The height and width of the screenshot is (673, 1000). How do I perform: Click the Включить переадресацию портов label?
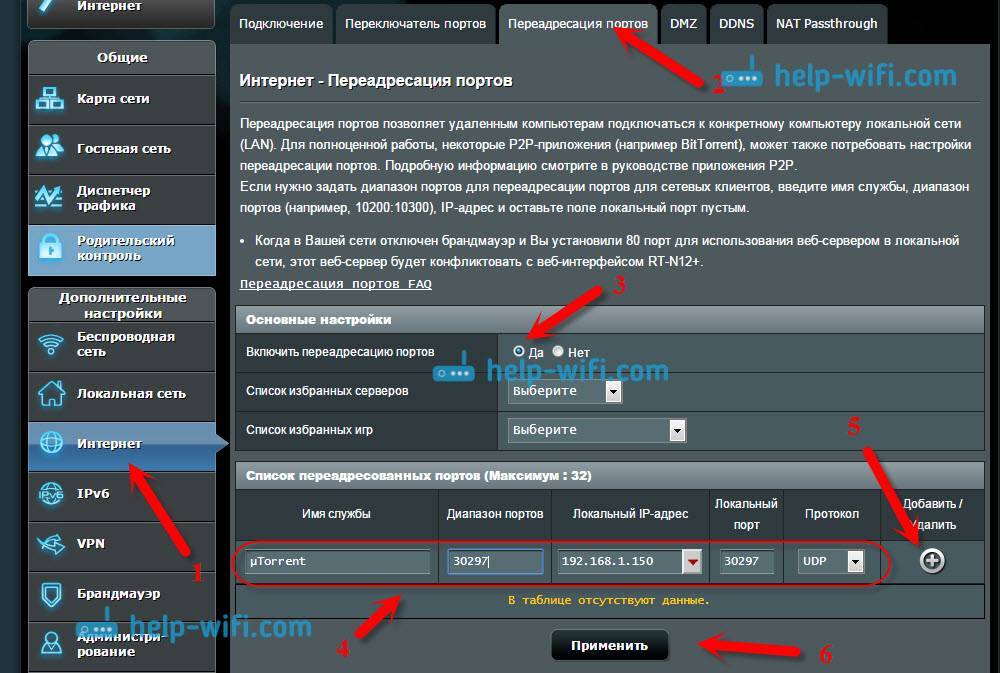point(340,352)
